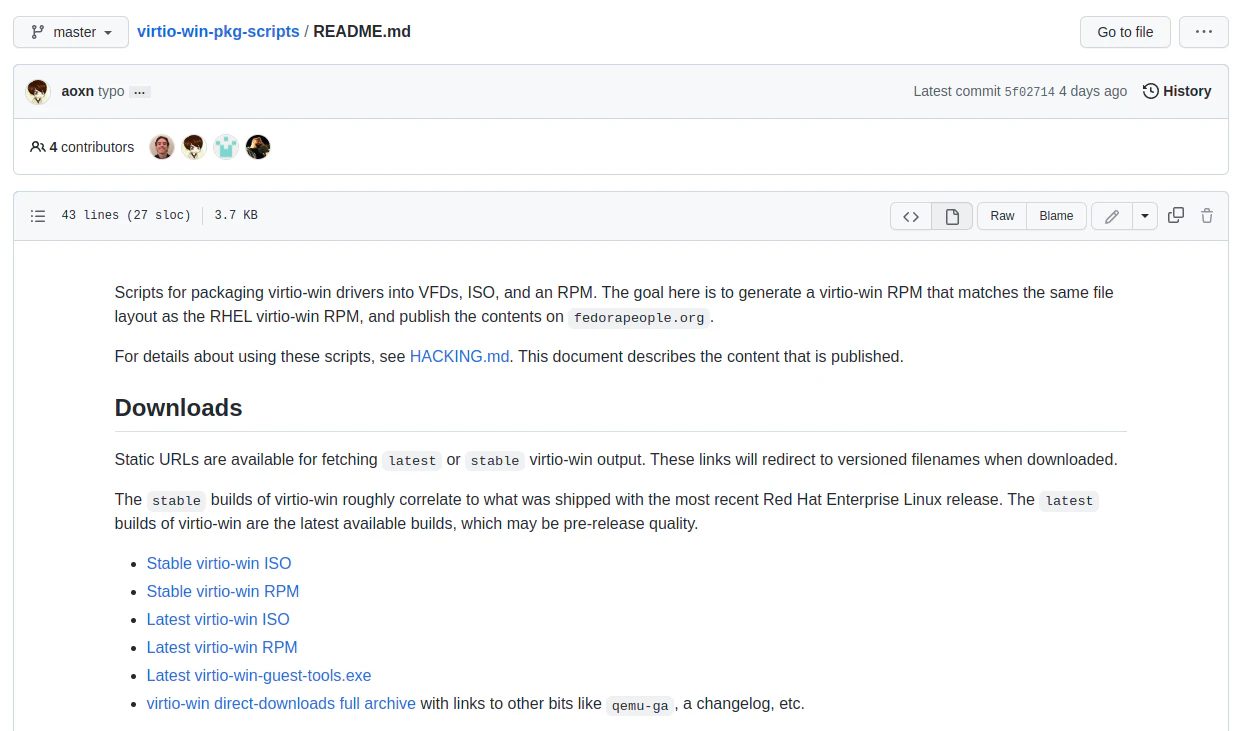Click the first contributor avatar

click(162, 147)
